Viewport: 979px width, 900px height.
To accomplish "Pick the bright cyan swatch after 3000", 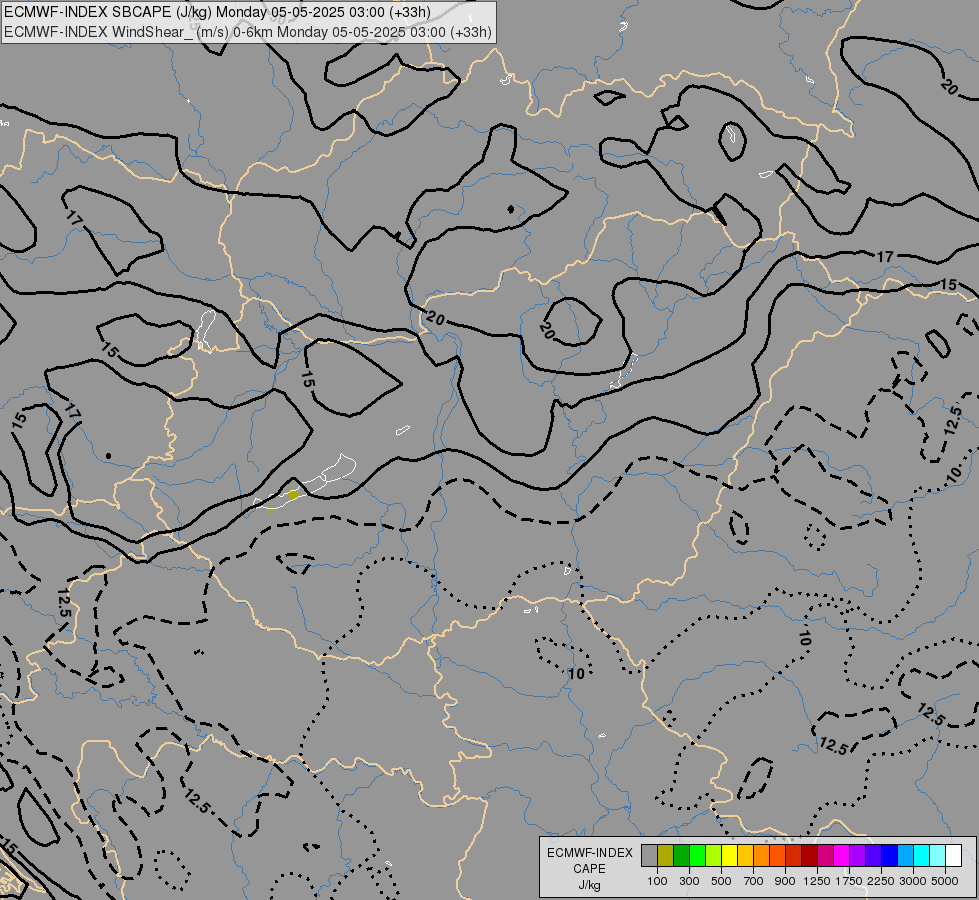I will click(921, 856).
